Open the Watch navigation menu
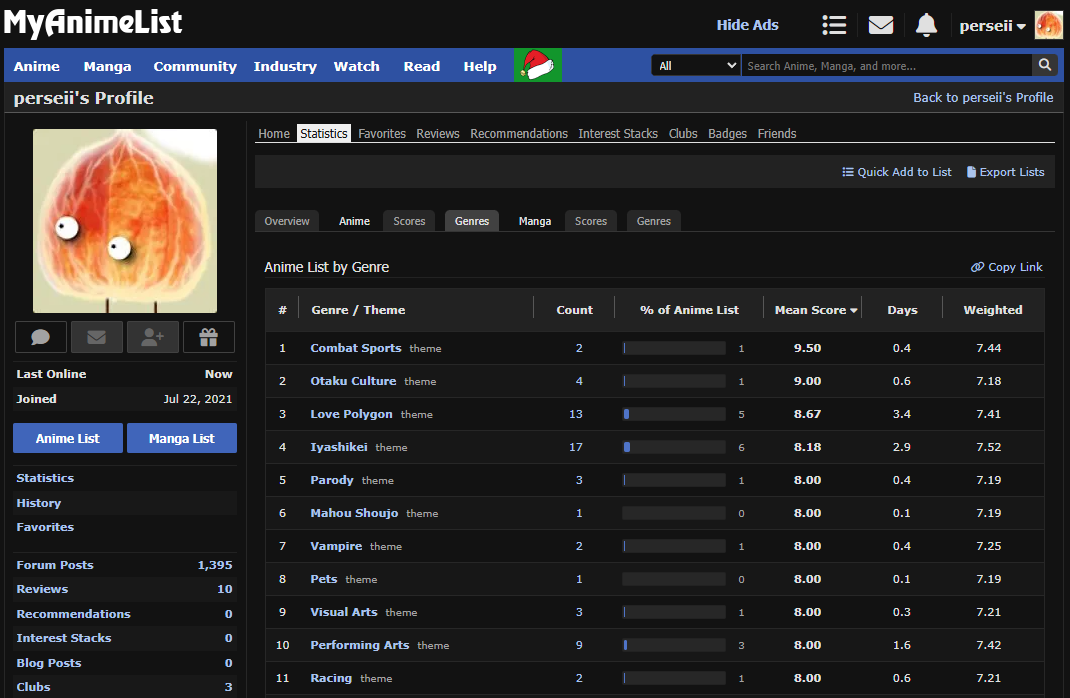This screenshot has width=1070, height=698. 356,66
